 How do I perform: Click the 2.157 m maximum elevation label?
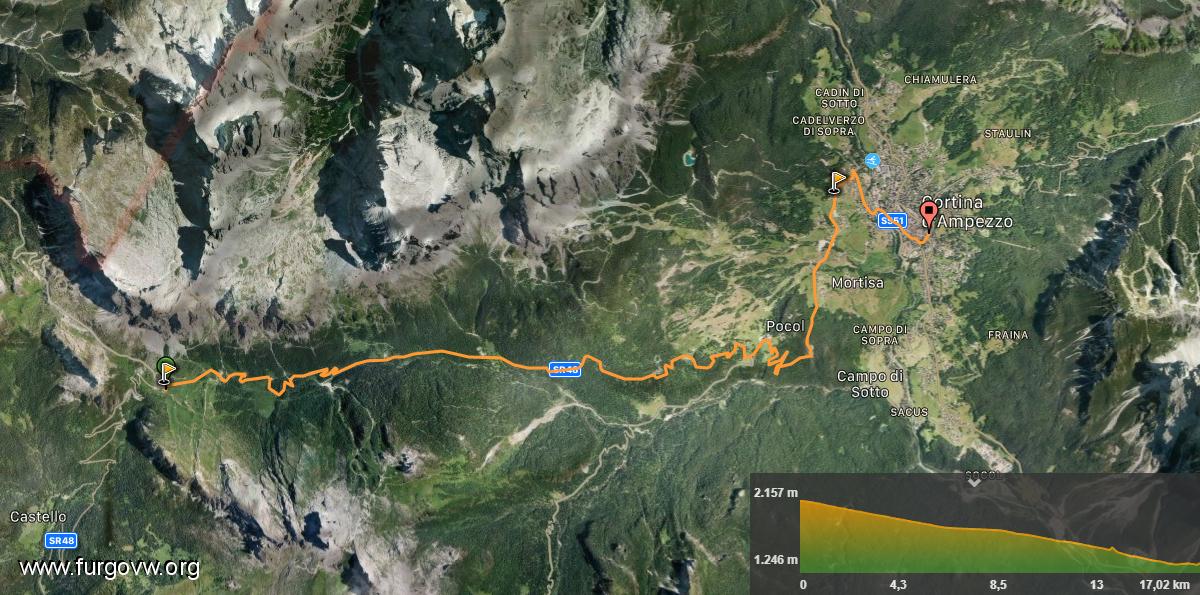pos(776,493)
